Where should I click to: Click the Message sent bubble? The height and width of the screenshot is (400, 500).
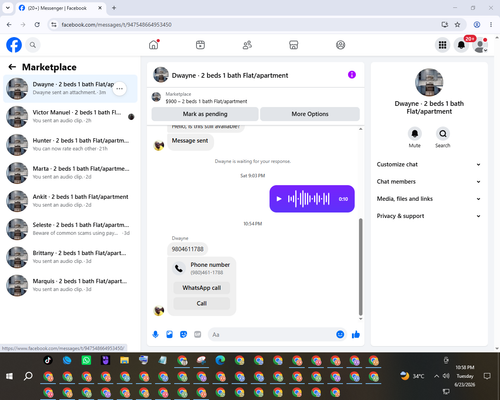click(190, 141)
